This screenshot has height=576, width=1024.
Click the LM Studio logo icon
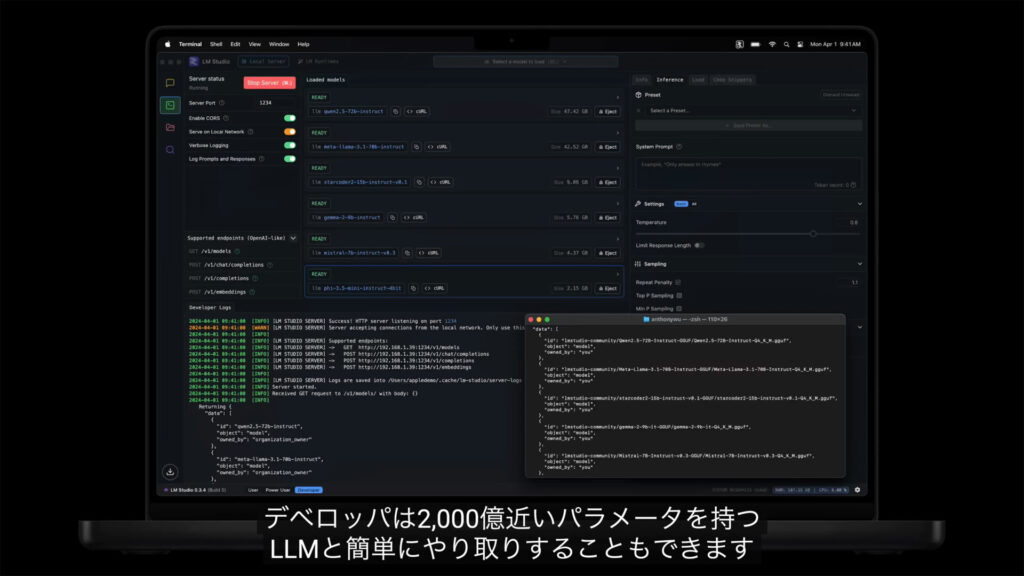(194, 61)
